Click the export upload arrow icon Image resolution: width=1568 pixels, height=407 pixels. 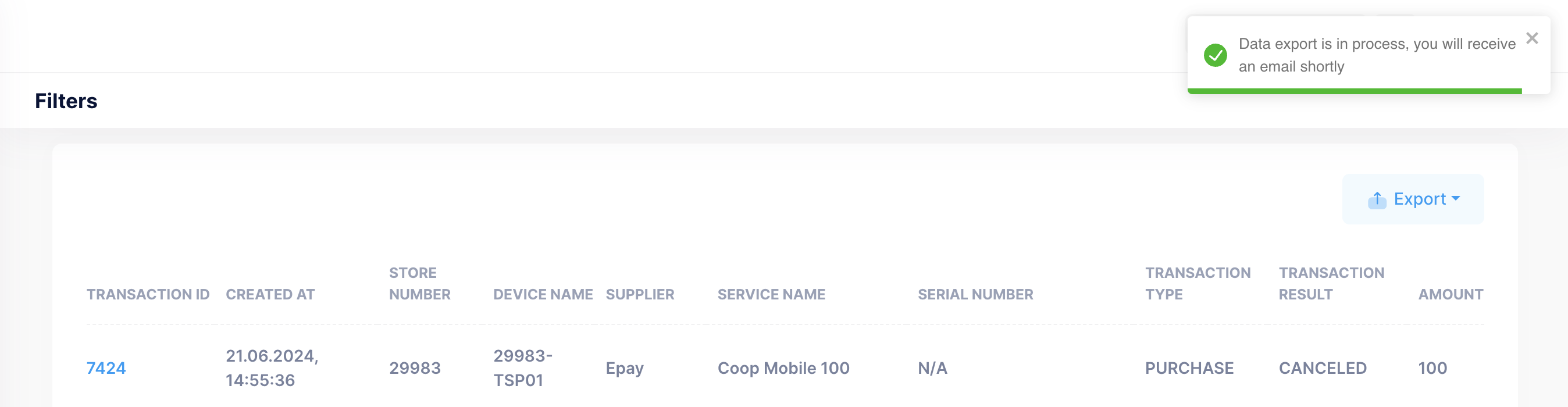pos(1377,199)
